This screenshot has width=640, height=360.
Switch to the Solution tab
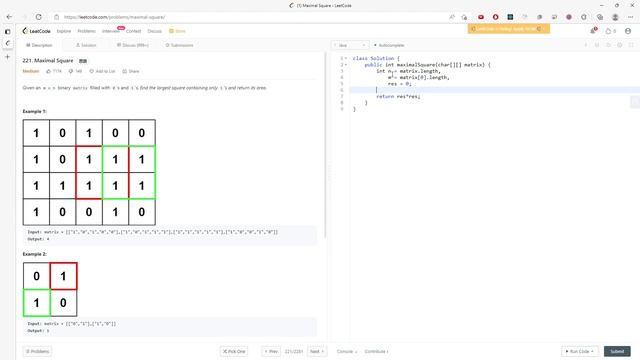pos(86,45)
